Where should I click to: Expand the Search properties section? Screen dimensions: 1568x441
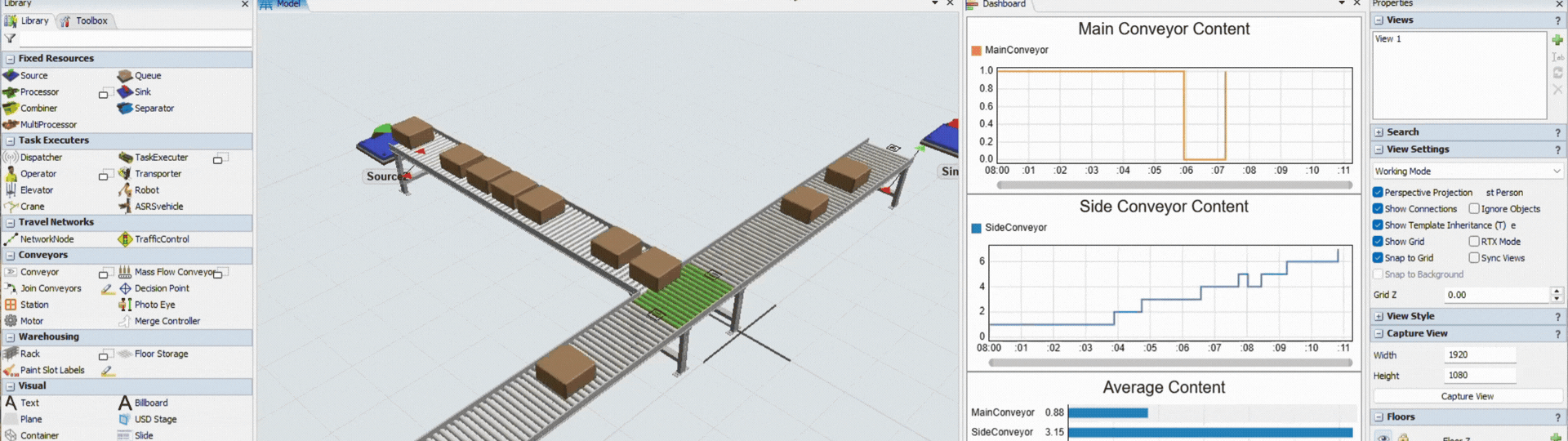click(1379, 132)
